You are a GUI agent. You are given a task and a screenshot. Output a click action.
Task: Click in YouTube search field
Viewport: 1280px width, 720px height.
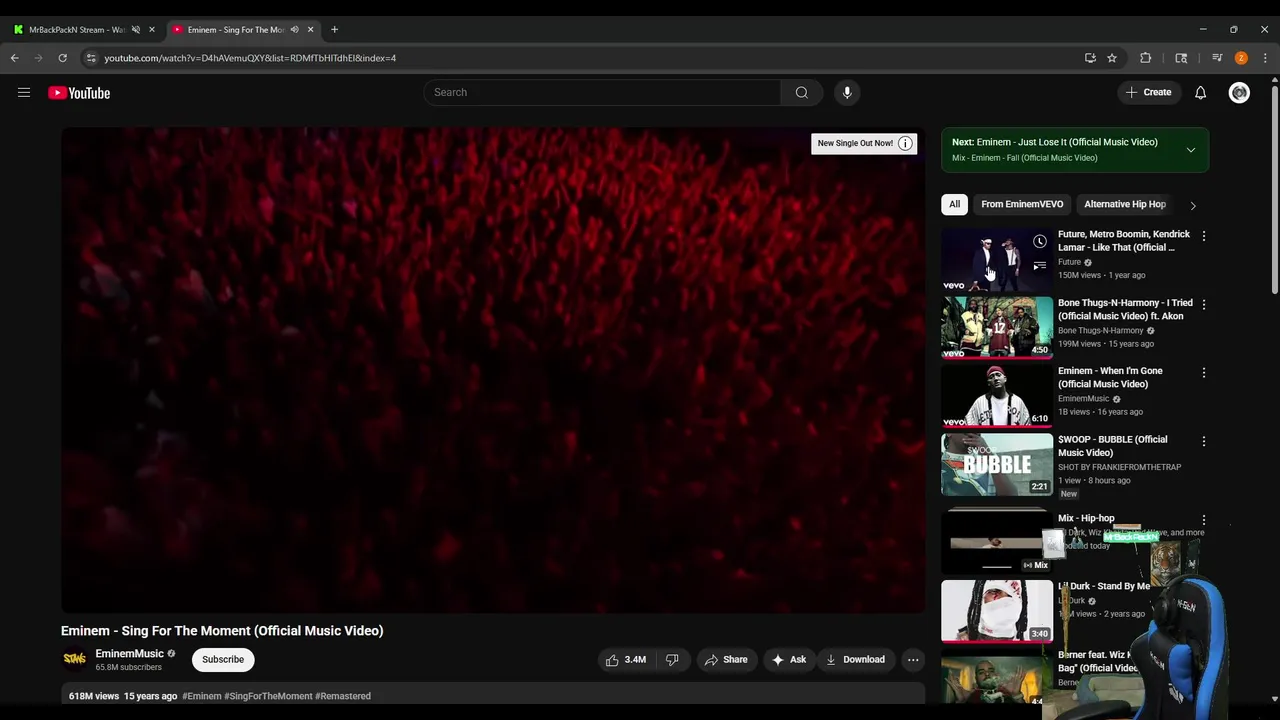coord(602,92)
